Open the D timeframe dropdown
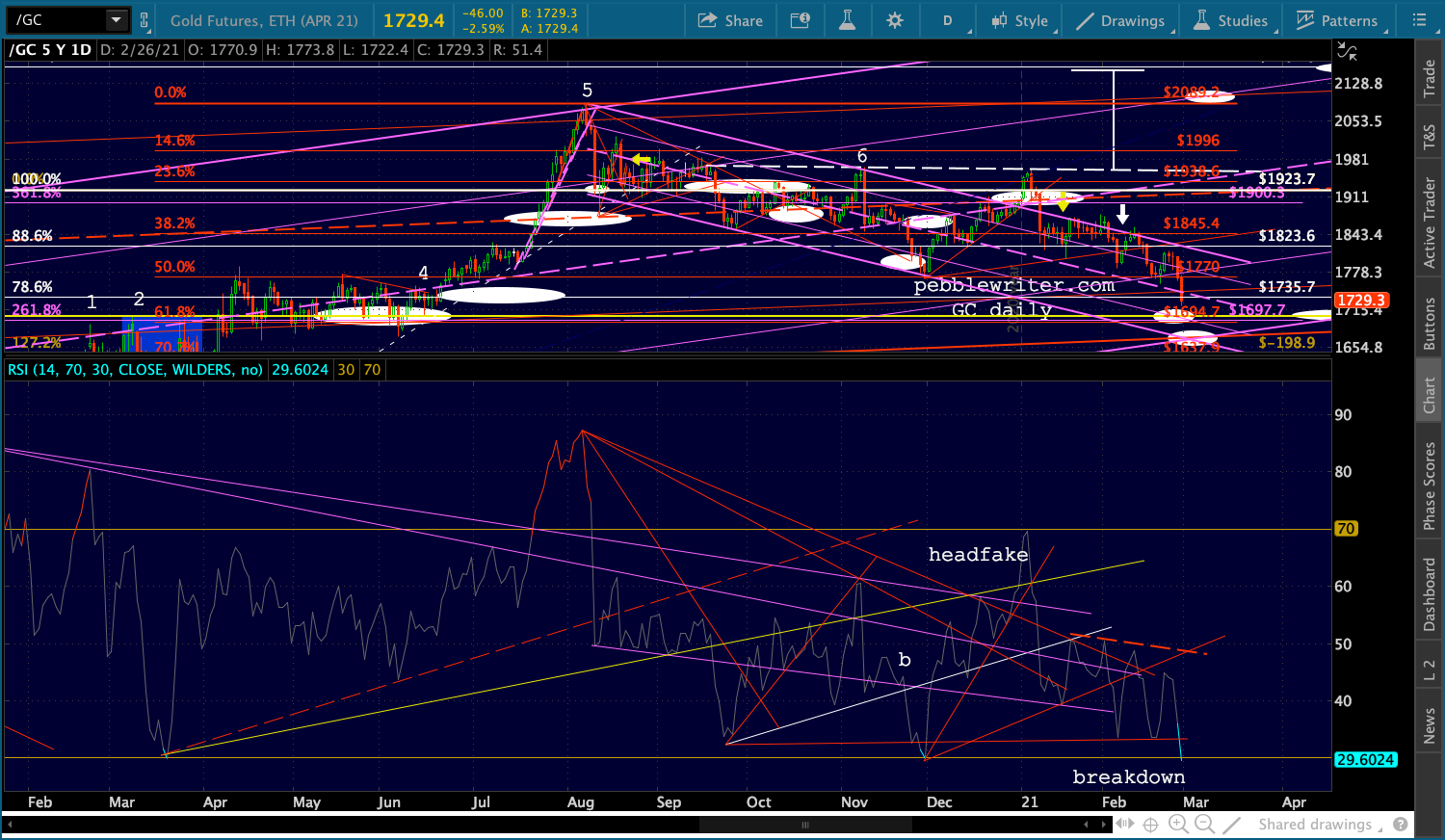The width and height of the screenshot is (1445, 840). 948,20
